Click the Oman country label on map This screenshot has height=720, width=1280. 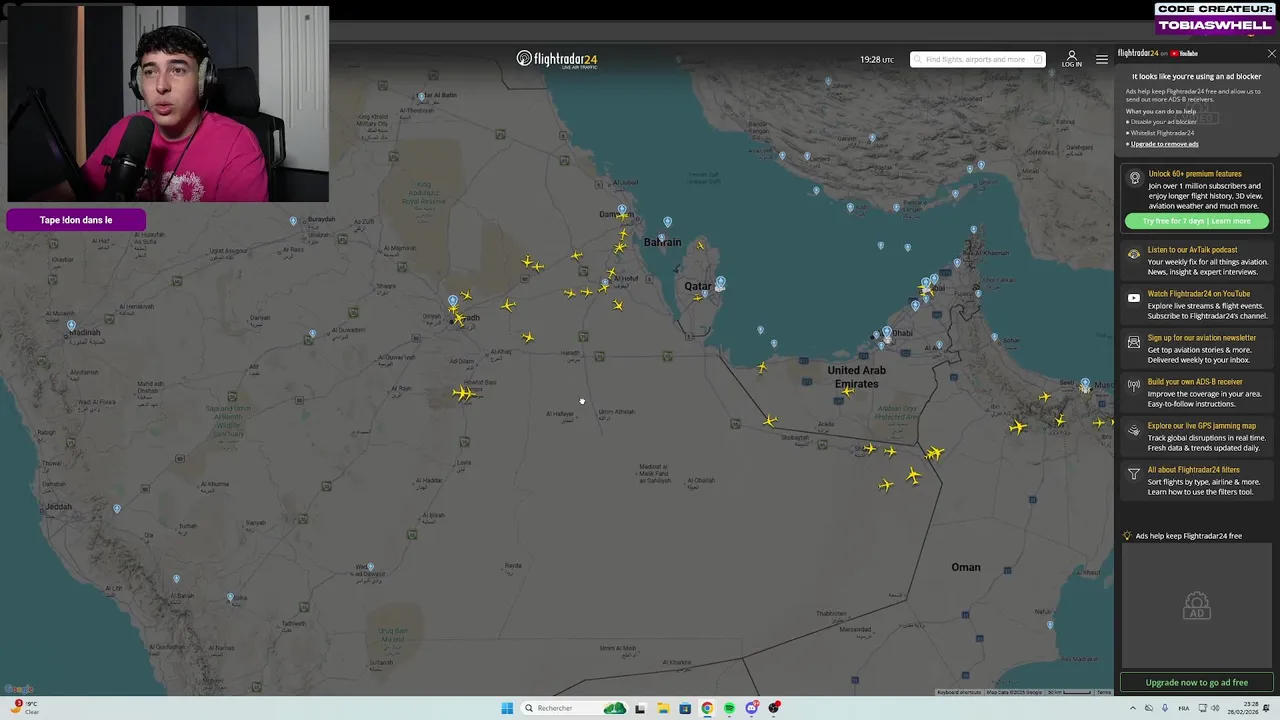pos(966,567)
